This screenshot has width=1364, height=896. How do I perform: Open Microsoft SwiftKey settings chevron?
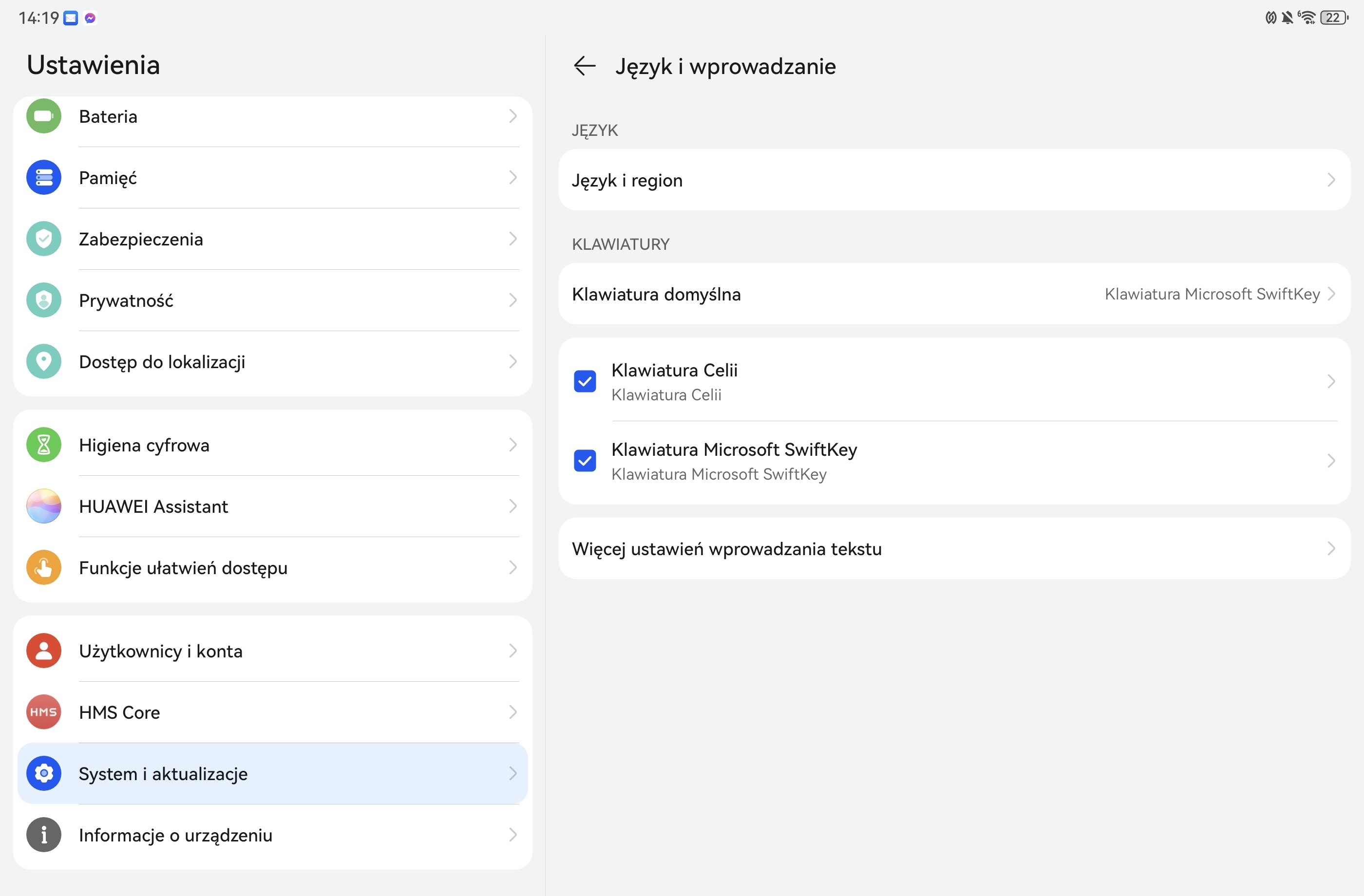click(1331, 461)
